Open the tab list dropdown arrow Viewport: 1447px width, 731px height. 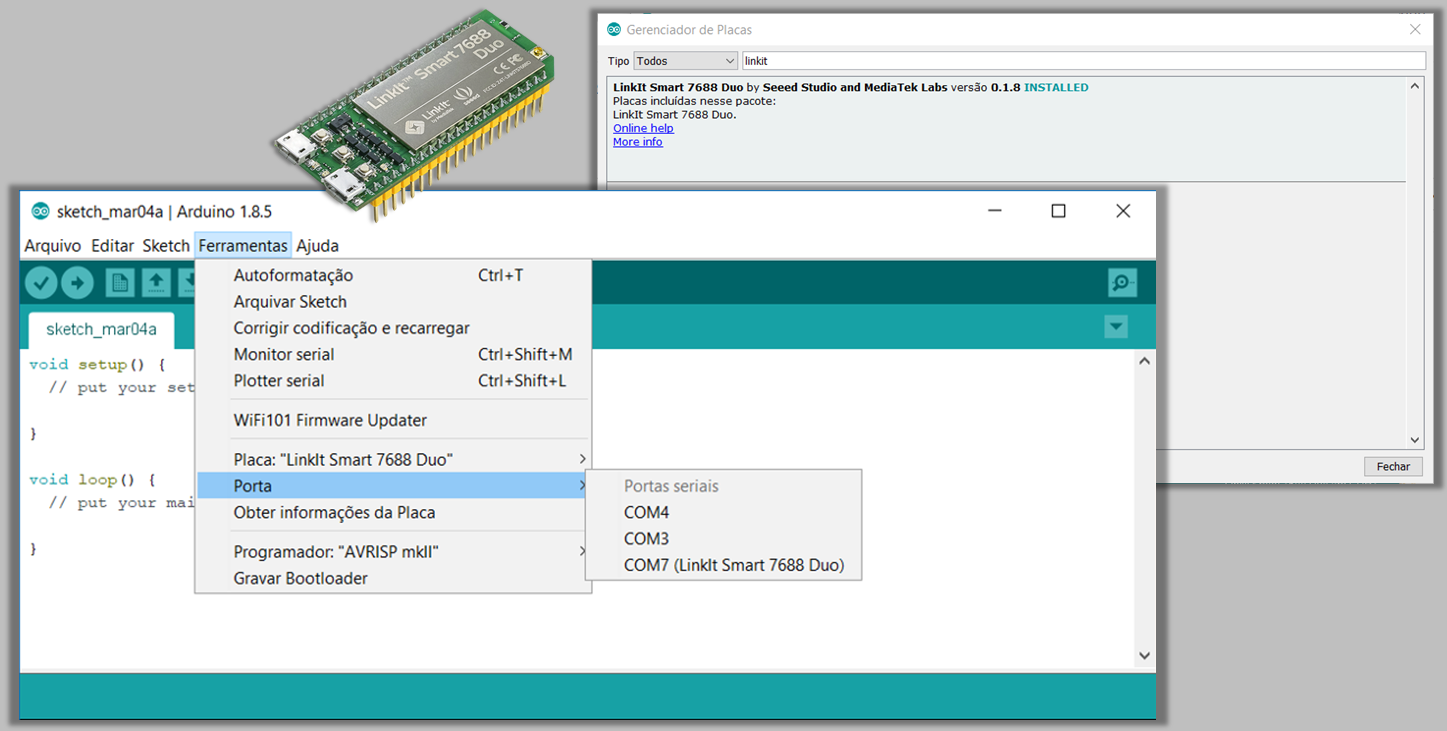pos(1115,327)
